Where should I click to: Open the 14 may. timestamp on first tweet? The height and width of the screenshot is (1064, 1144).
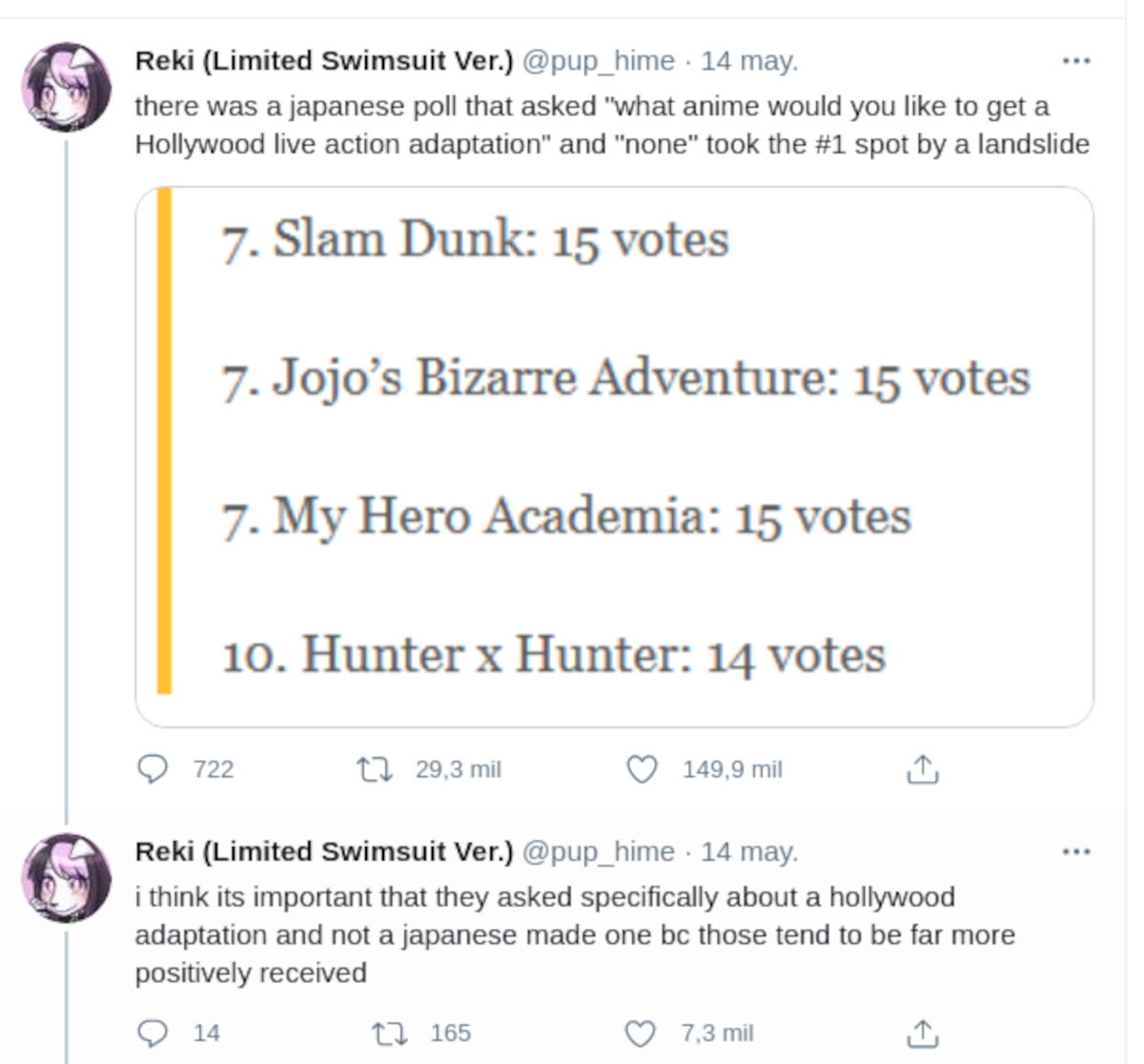pyautogui.click(x=749, y=61)
